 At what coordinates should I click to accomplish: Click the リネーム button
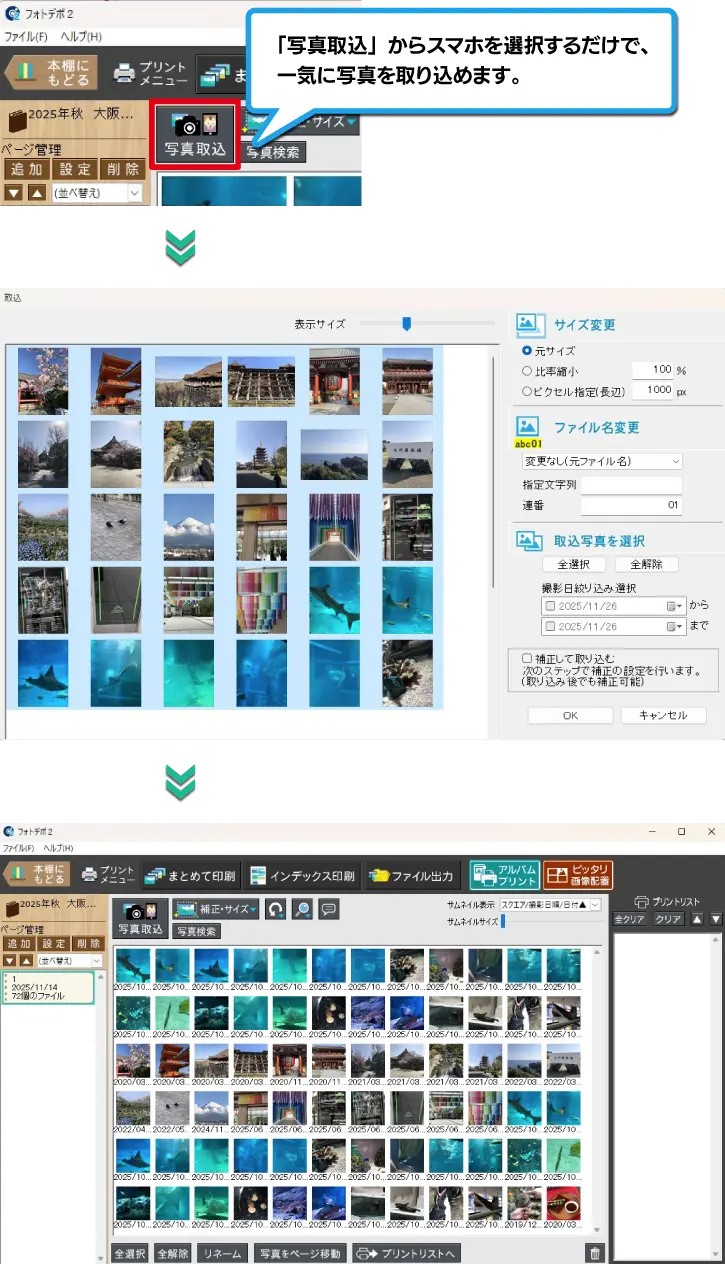point(221,1253)
